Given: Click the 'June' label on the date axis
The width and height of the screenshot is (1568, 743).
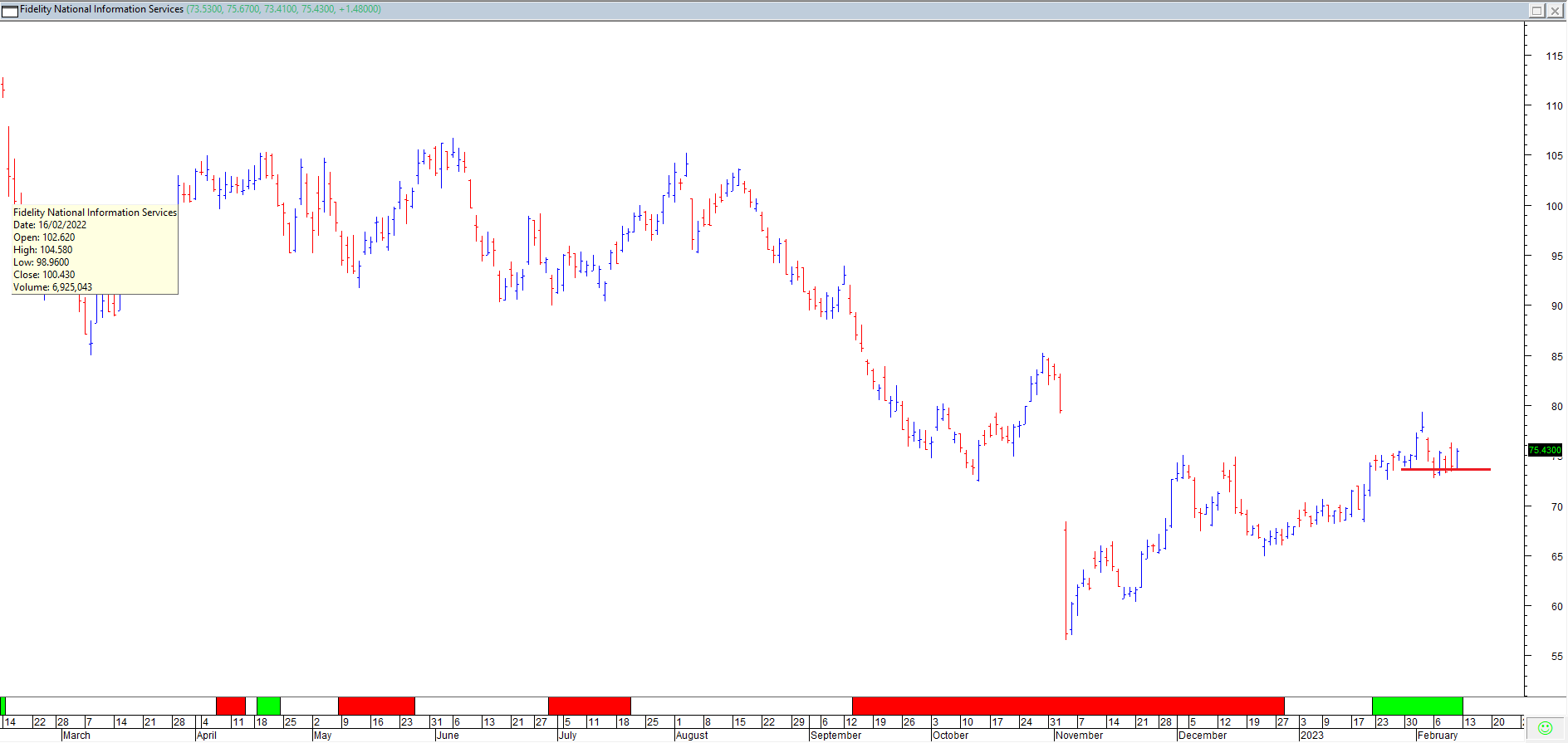Looking at the screenshot, I should click(448, 736).
